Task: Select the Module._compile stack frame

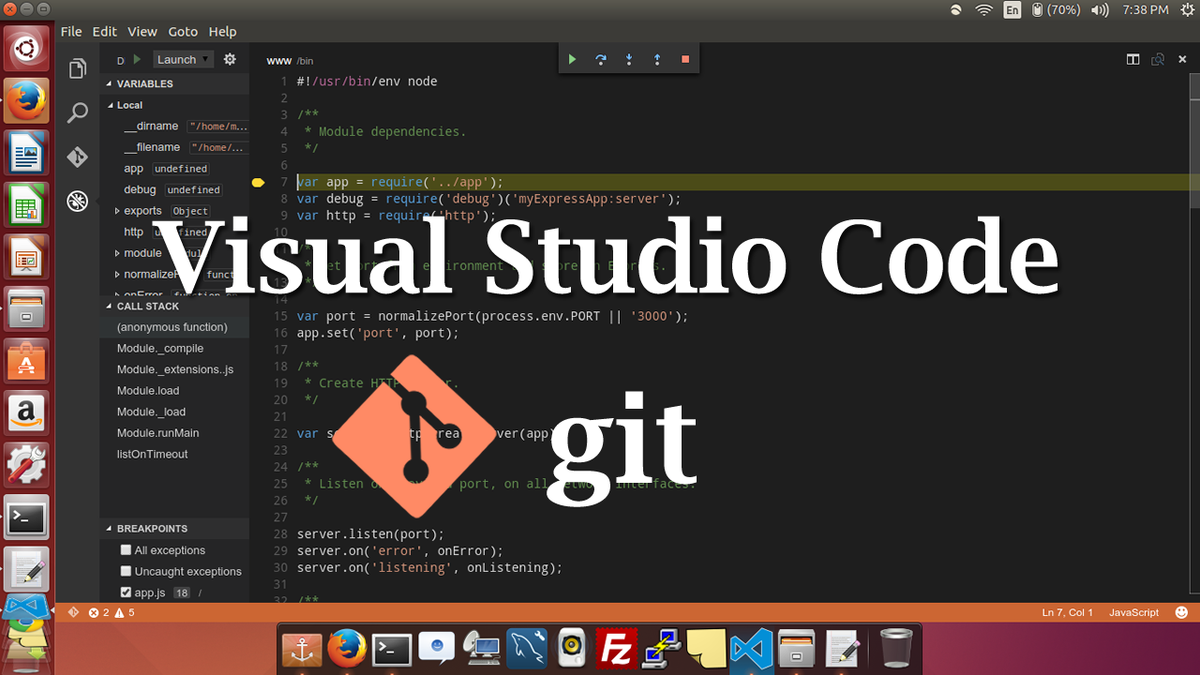Action: tap(174, 348)
